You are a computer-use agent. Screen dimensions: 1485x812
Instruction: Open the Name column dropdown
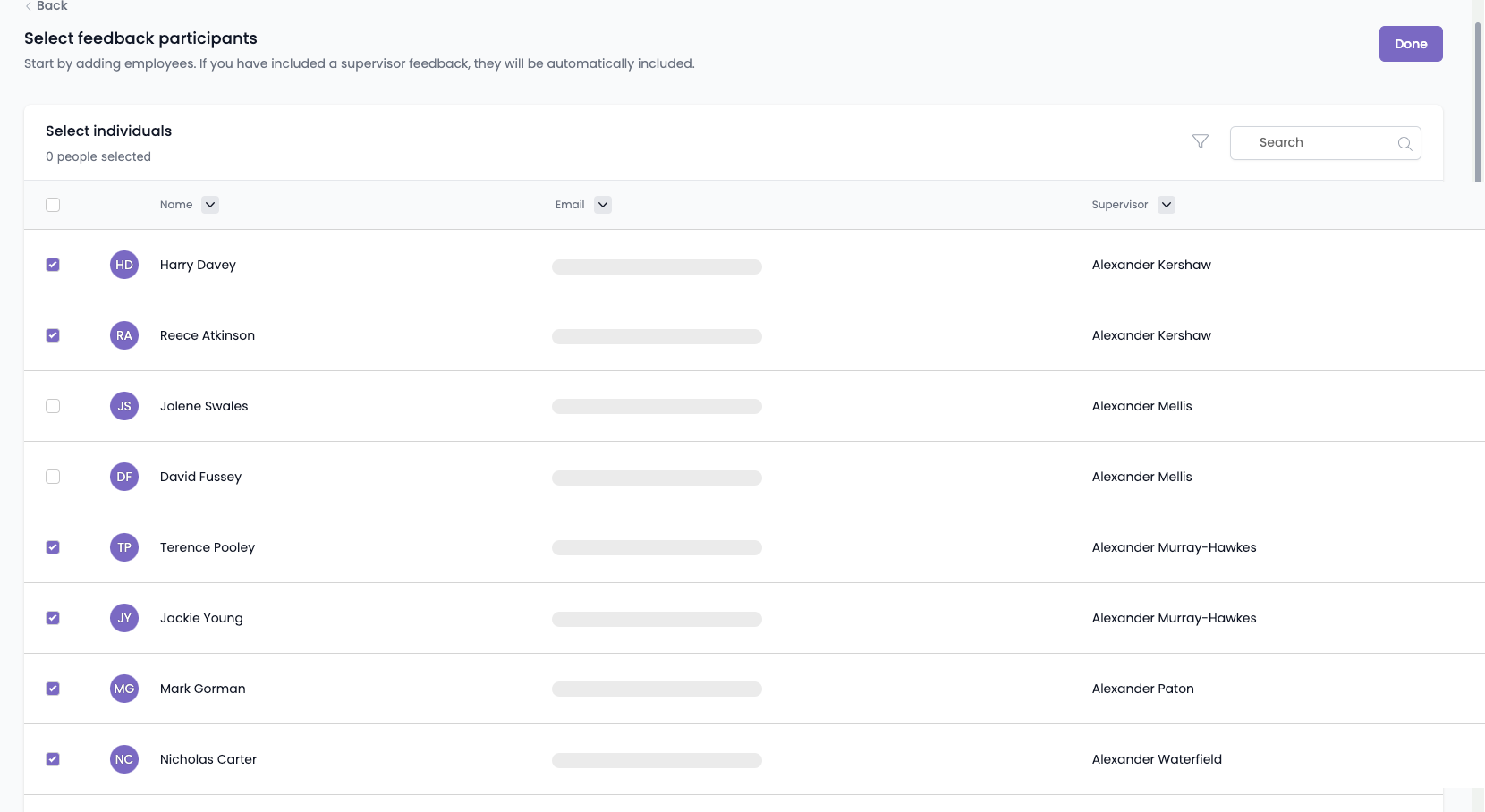click(210, 205)
